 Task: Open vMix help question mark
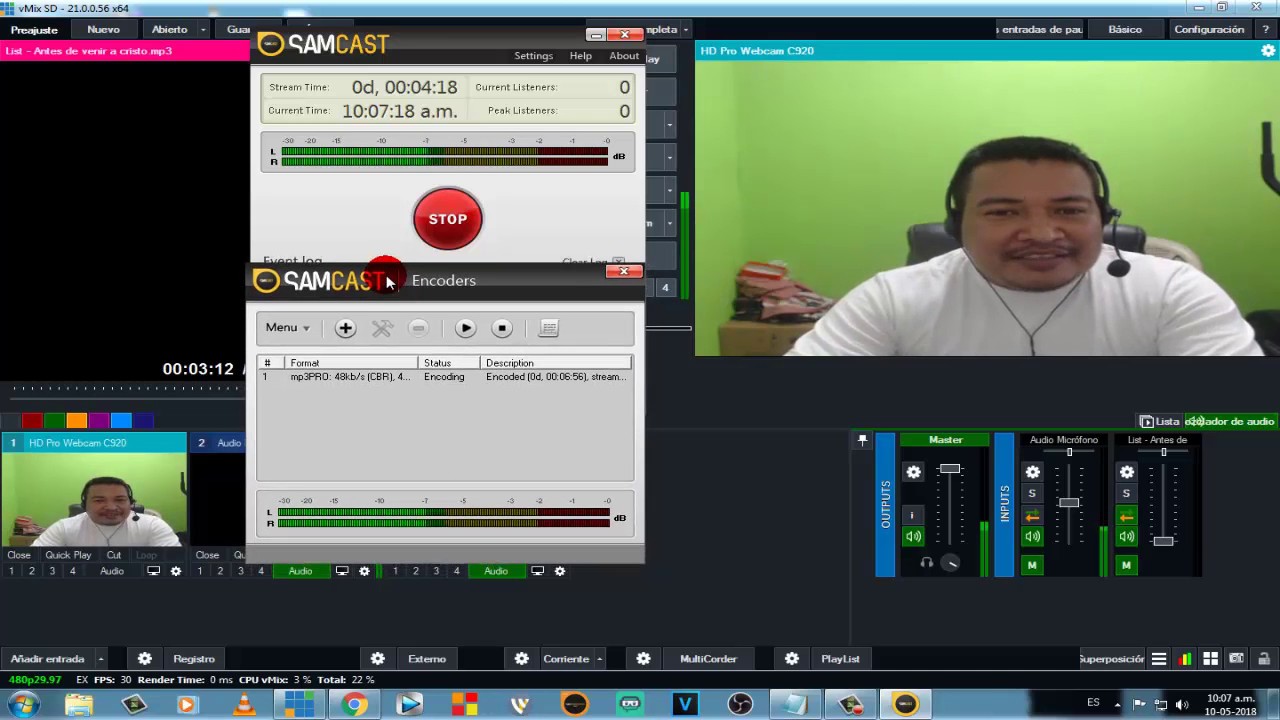[1266, 29]
